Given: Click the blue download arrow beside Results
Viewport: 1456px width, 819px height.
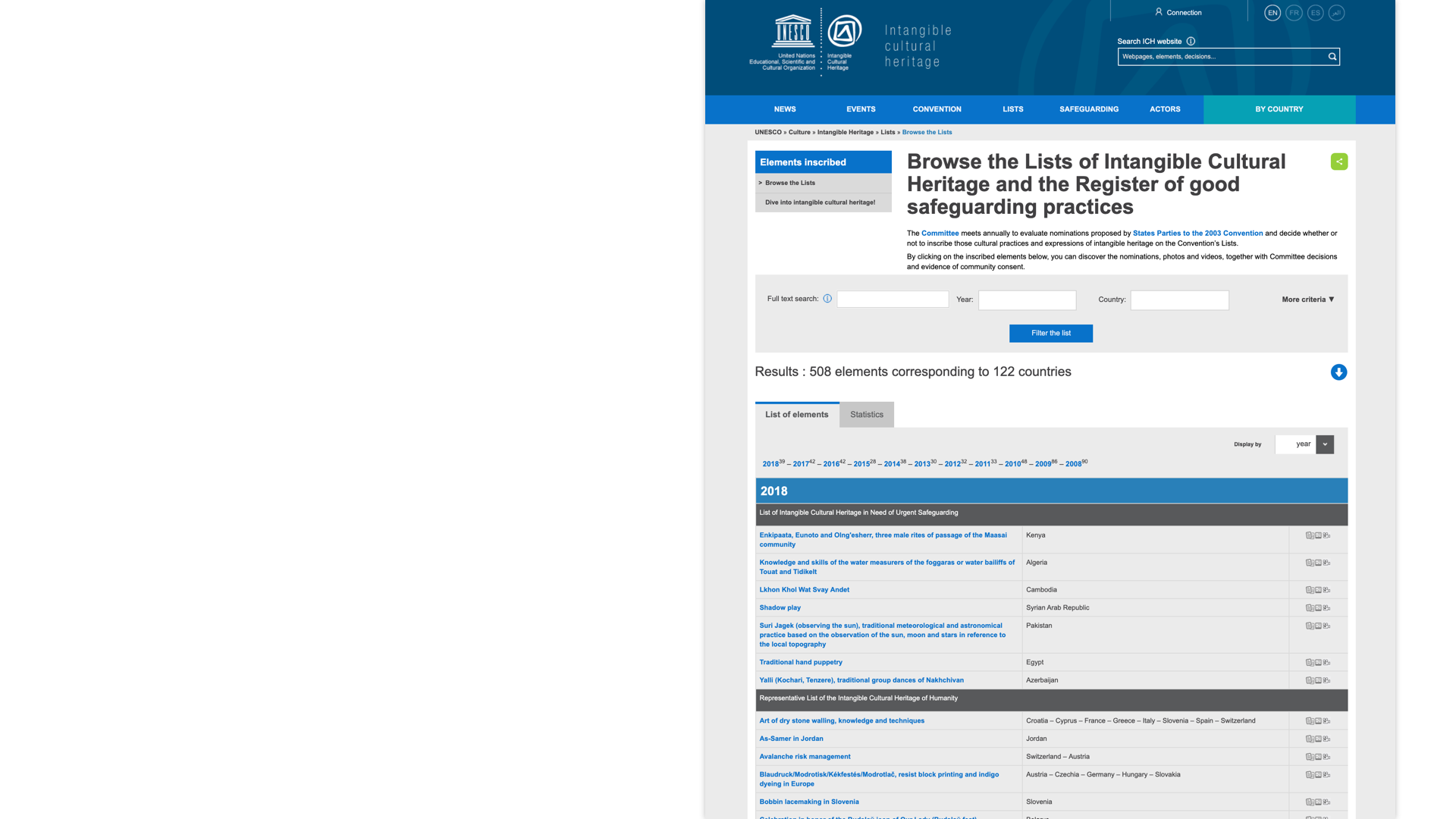Looking at the screenshot, I should tap(1338, 372).
